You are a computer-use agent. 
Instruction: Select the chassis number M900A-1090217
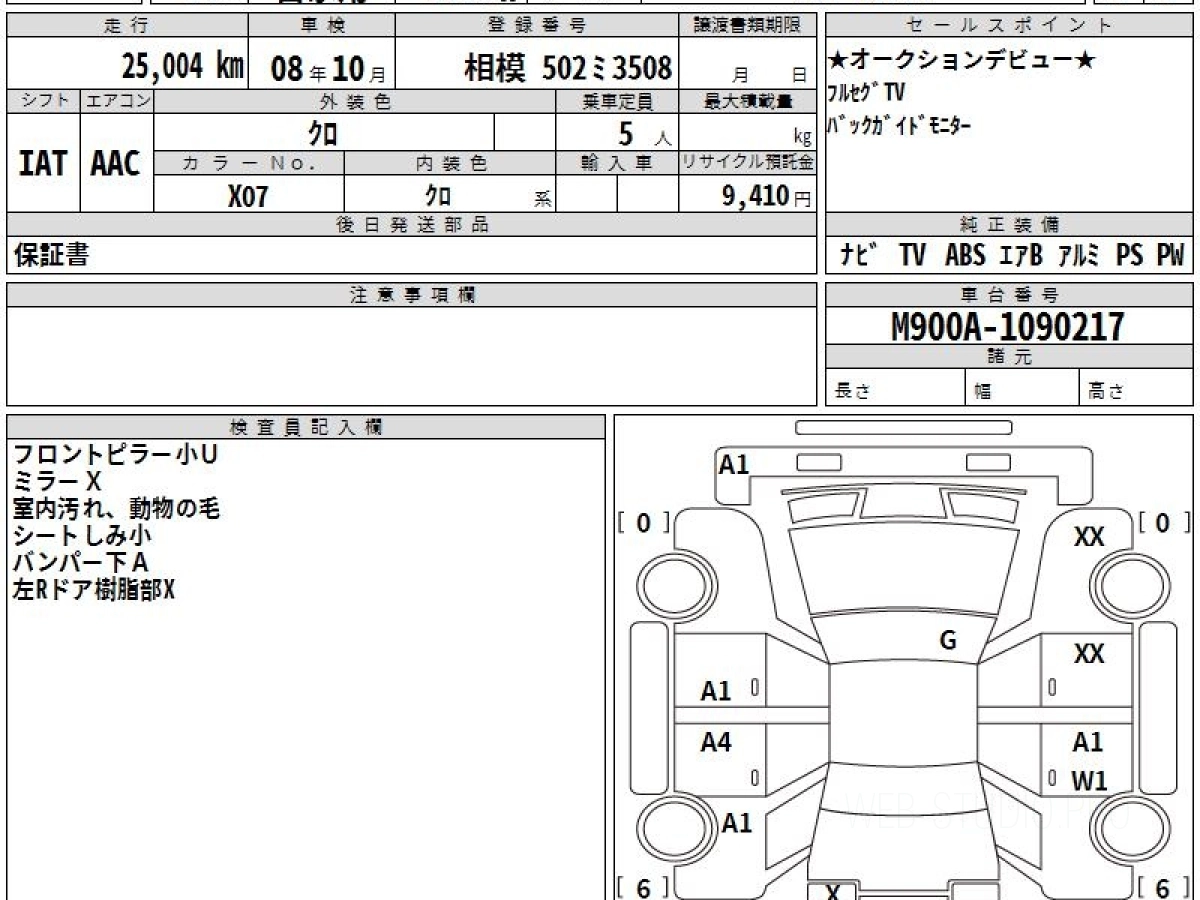tap(1008, 326)
